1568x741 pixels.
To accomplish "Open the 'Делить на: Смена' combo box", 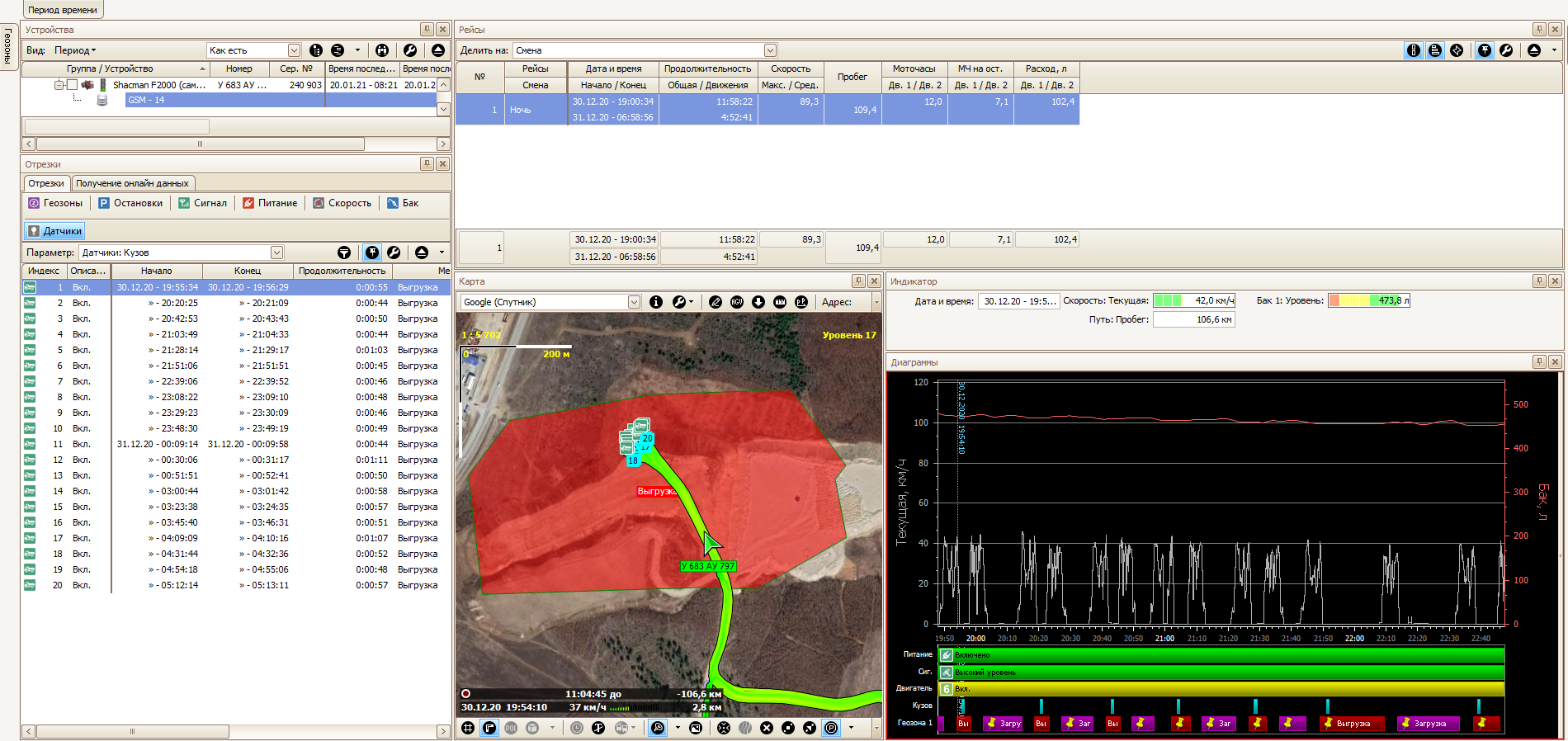I will click(770, 50).
